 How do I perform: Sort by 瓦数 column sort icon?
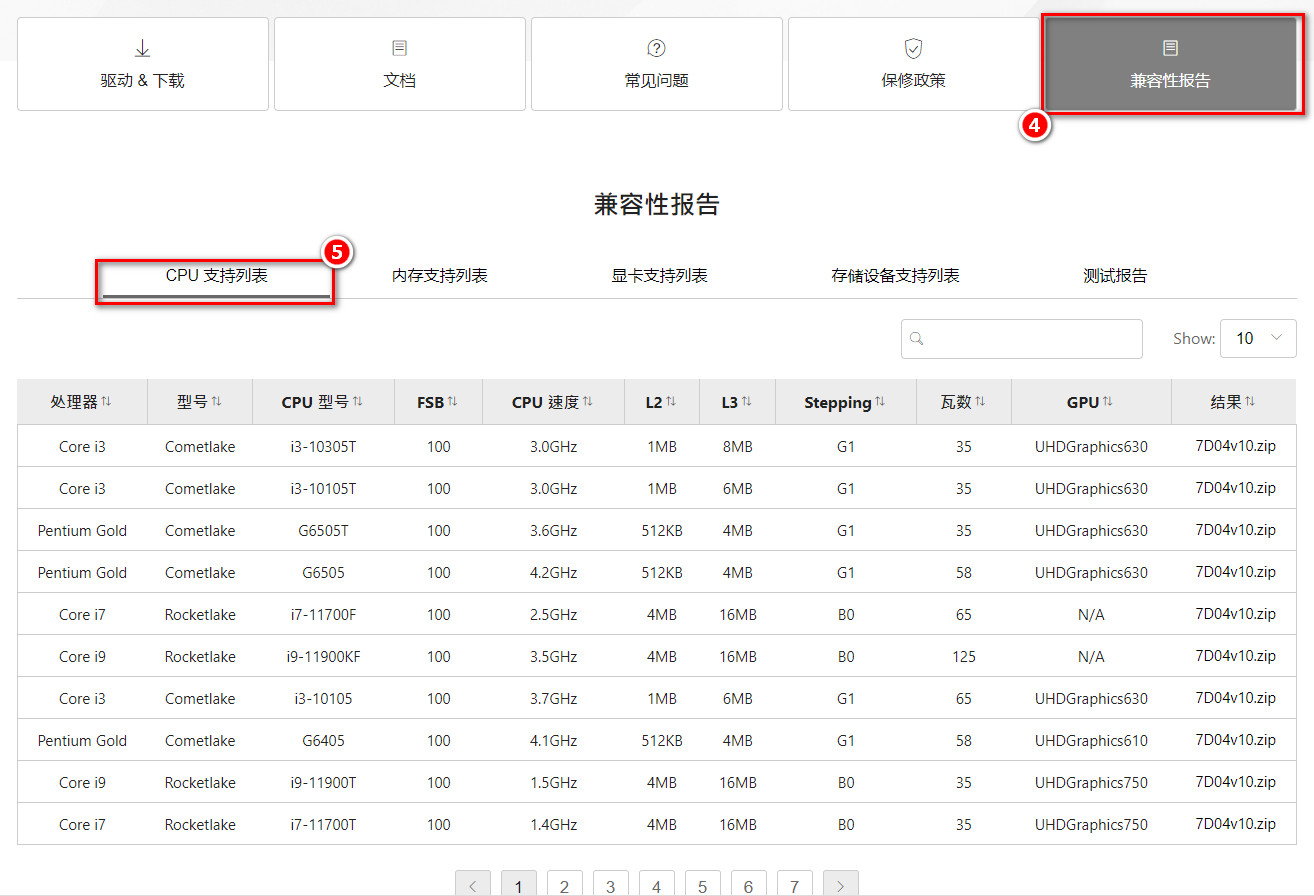point(980,401)
